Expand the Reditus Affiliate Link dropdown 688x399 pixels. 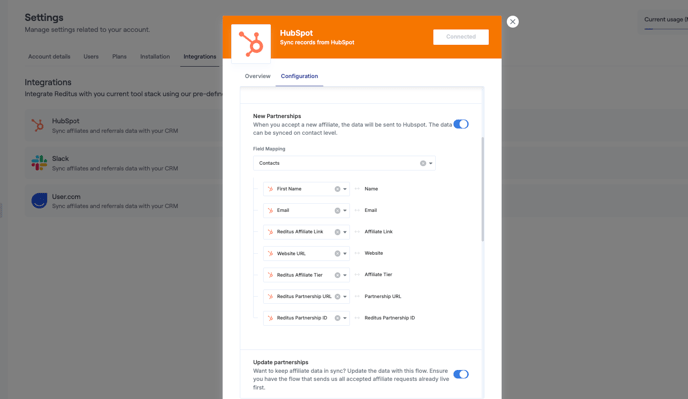345,232
